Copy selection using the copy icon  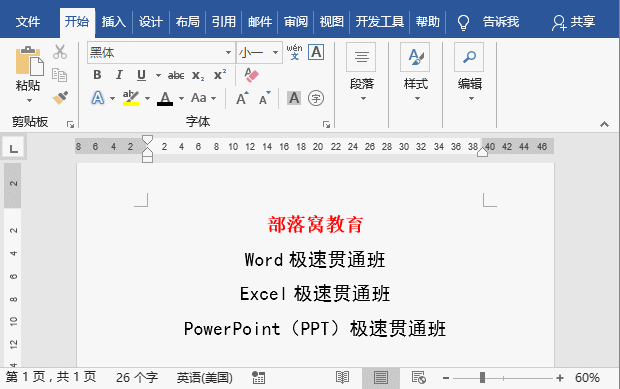click(60, 75)
